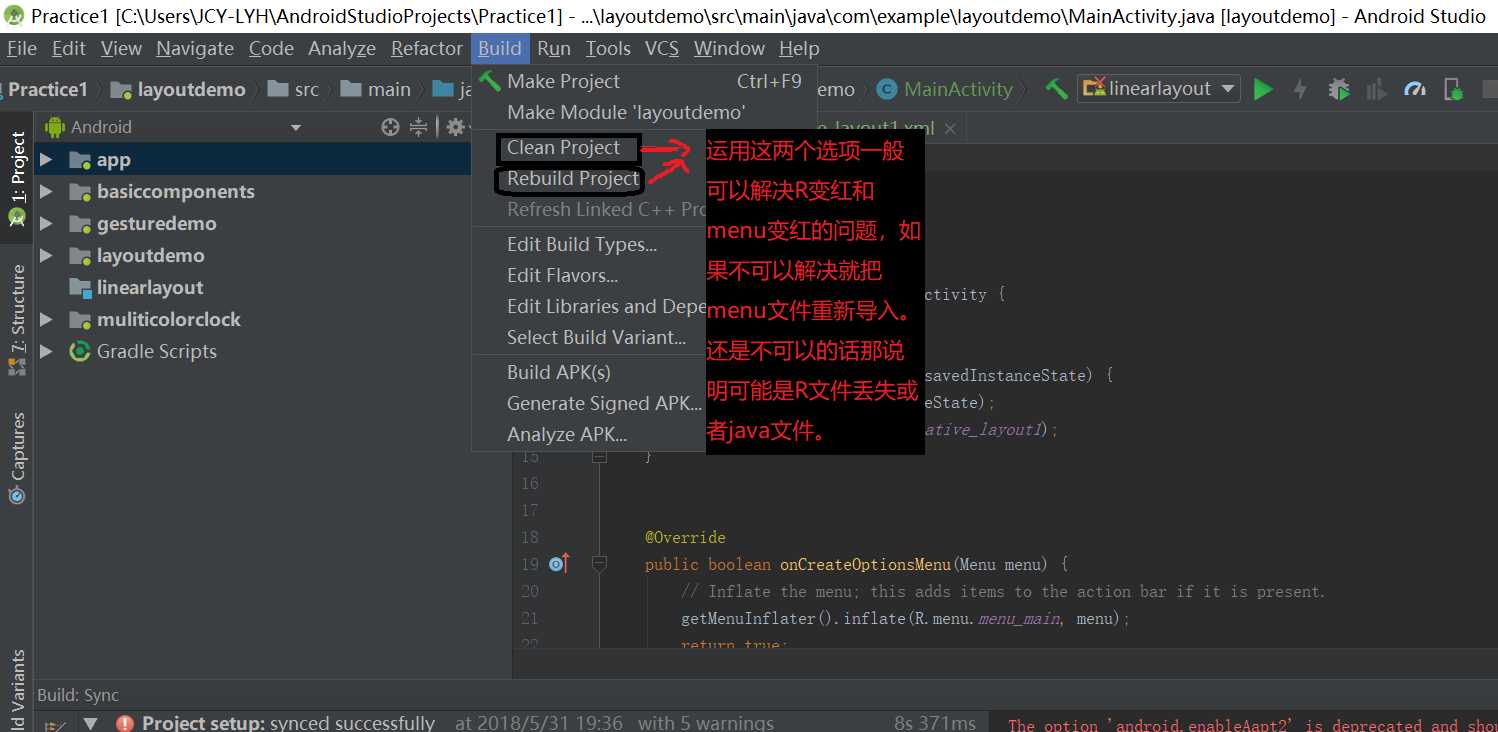Click the collapse all icon in Project panel
This screenshot has height=732, width=1498.
(x=419, y=127)
